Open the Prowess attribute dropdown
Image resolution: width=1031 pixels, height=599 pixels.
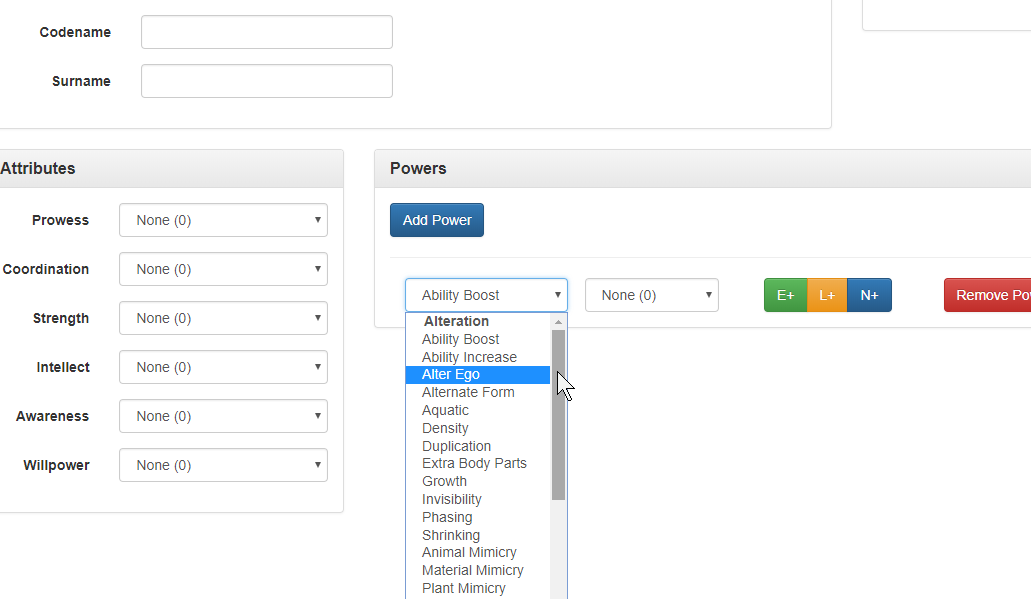click(x=223, y=220)
